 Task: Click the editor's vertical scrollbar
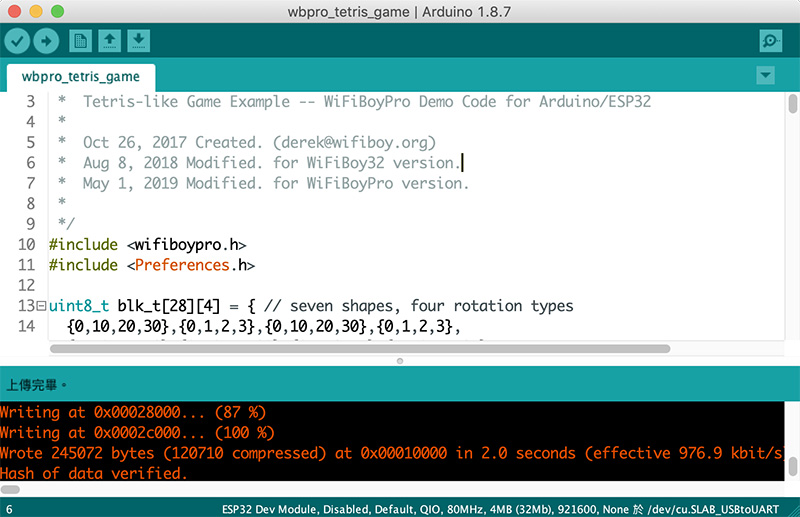(x=792, y=105)
